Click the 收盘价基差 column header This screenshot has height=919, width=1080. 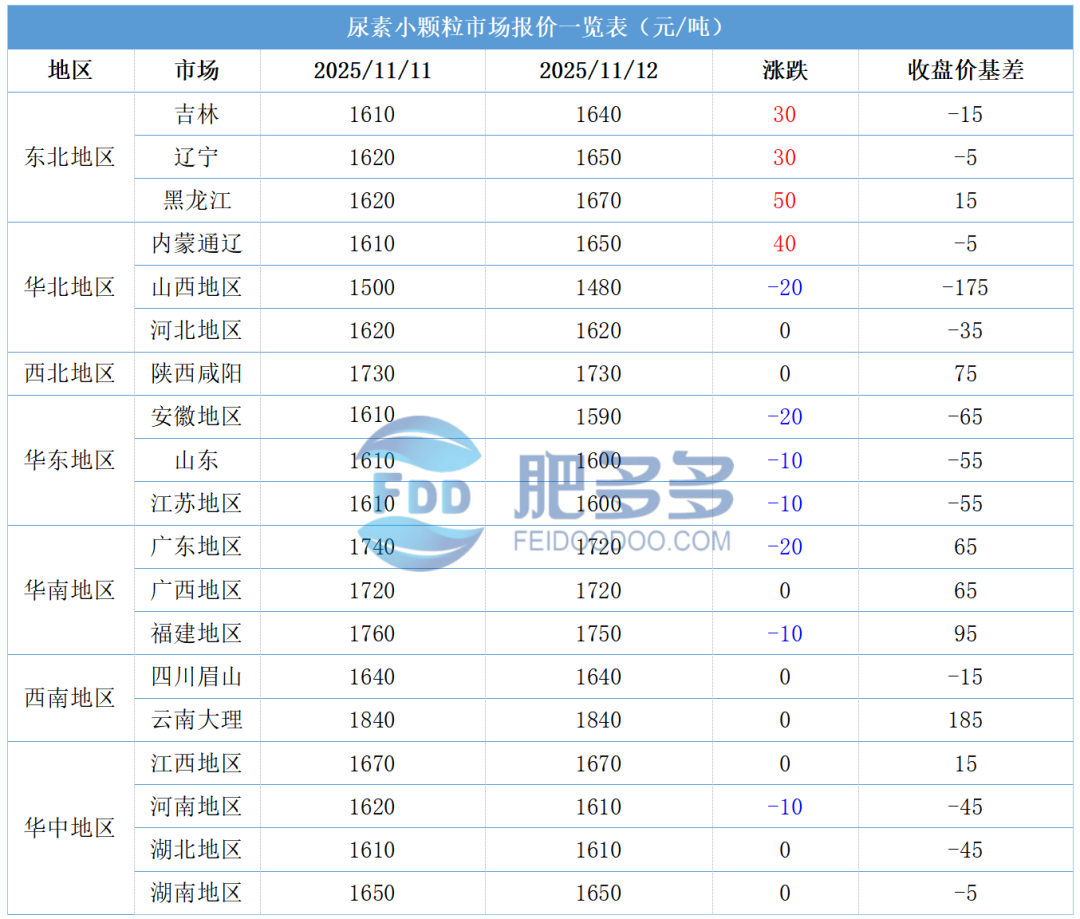tap(965, 70)
